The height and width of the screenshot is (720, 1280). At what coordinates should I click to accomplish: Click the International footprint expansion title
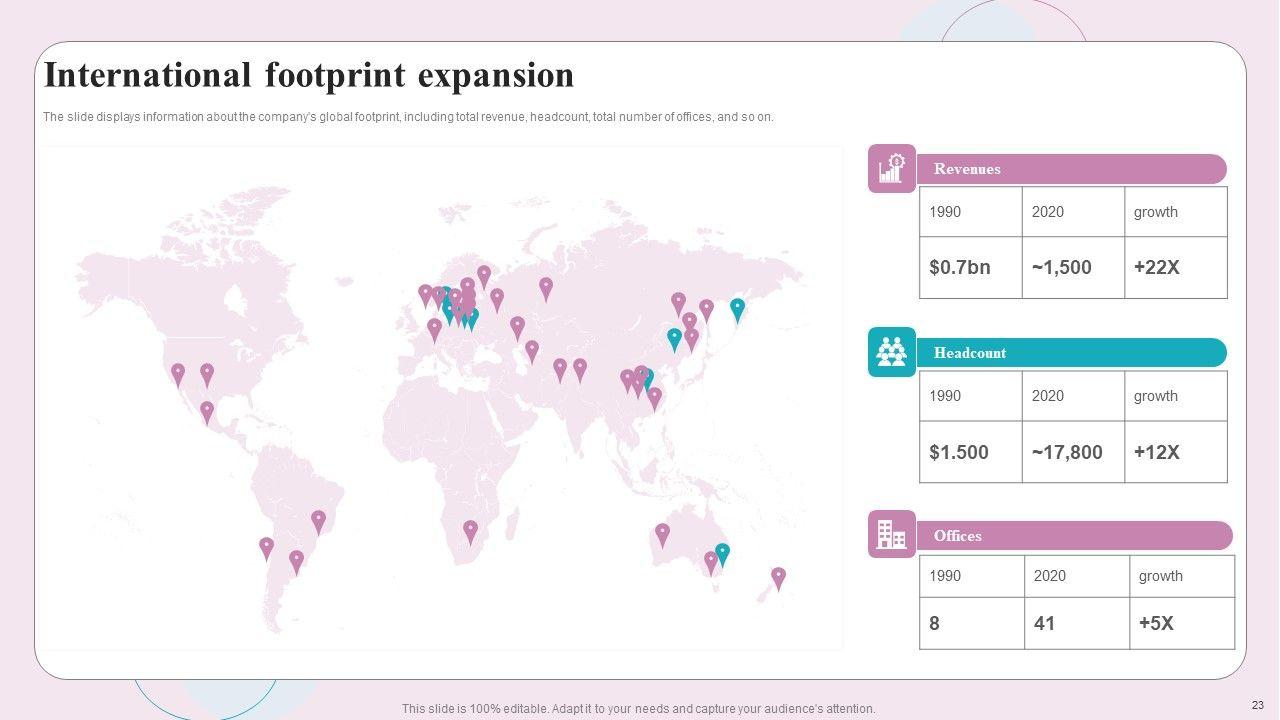tap(309, 76)
